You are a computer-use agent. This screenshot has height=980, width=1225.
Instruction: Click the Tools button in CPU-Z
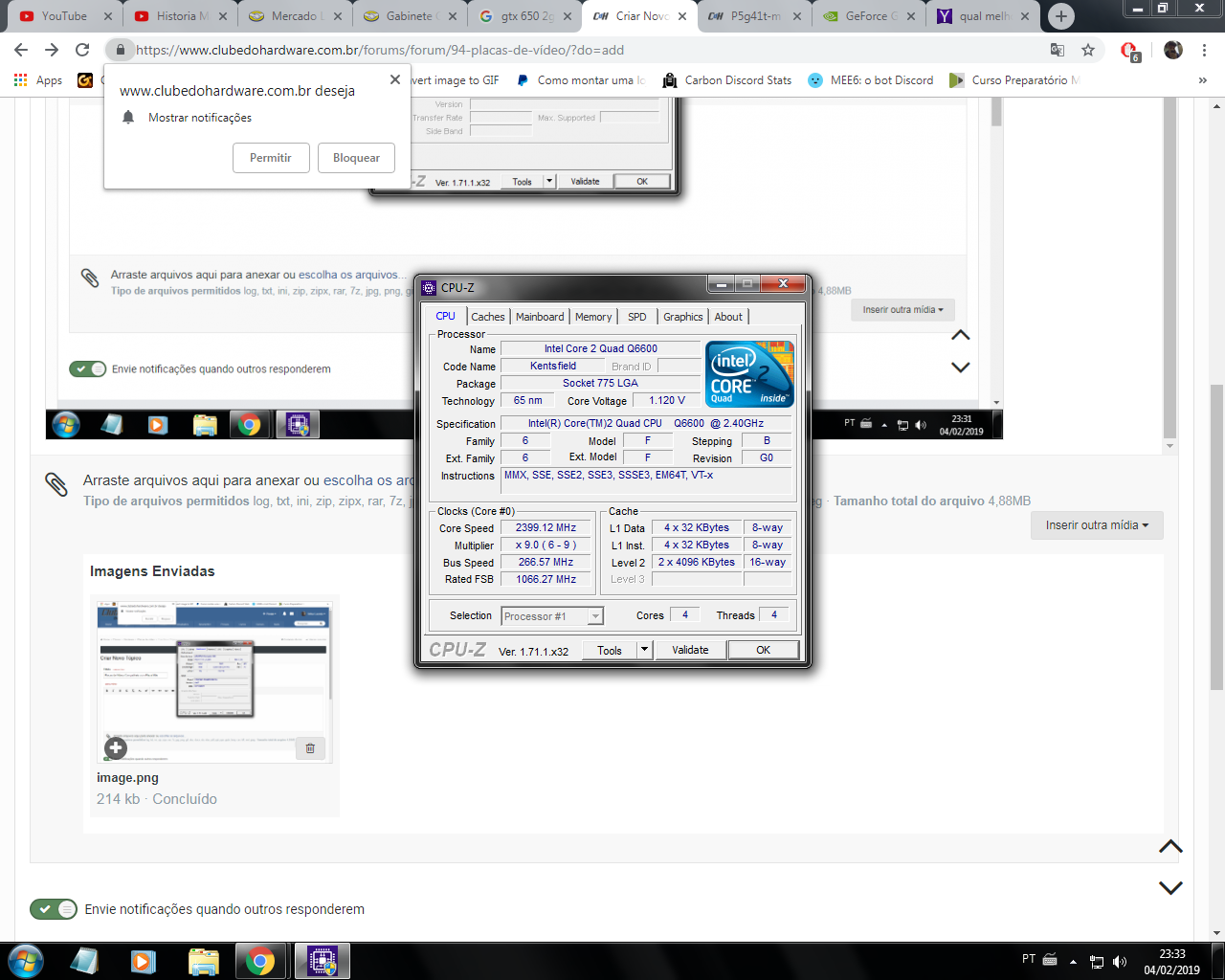(x=610, y=650)
